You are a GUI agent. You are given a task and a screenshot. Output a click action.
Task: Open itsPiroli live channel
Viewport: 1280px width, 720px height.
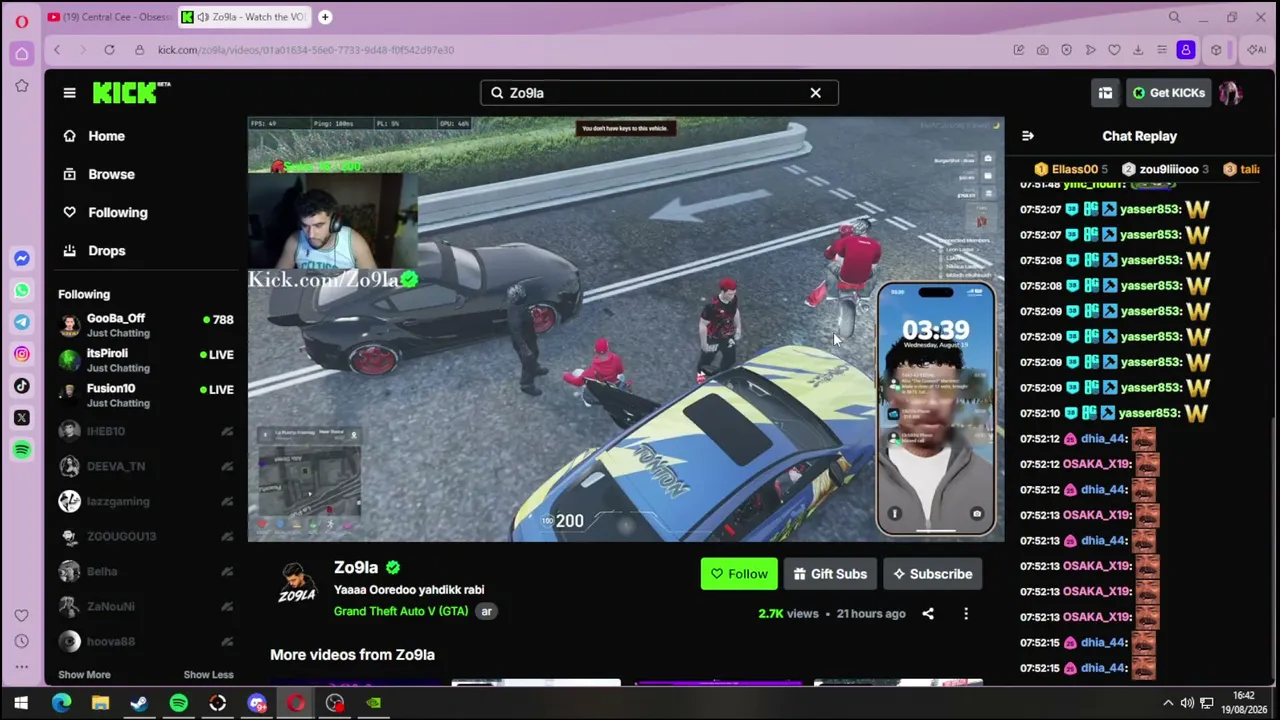(x=146, y=360)
